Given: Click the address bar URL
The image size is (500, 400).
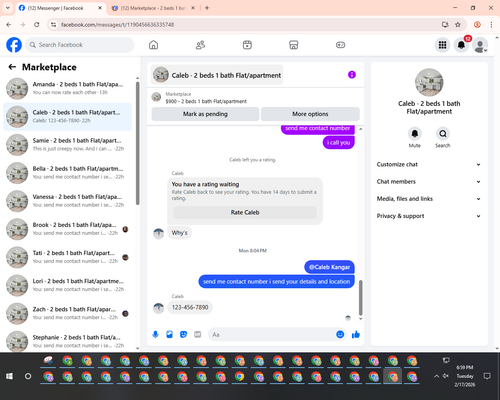Looking at the screenshot, I should (x=117, y=25).
